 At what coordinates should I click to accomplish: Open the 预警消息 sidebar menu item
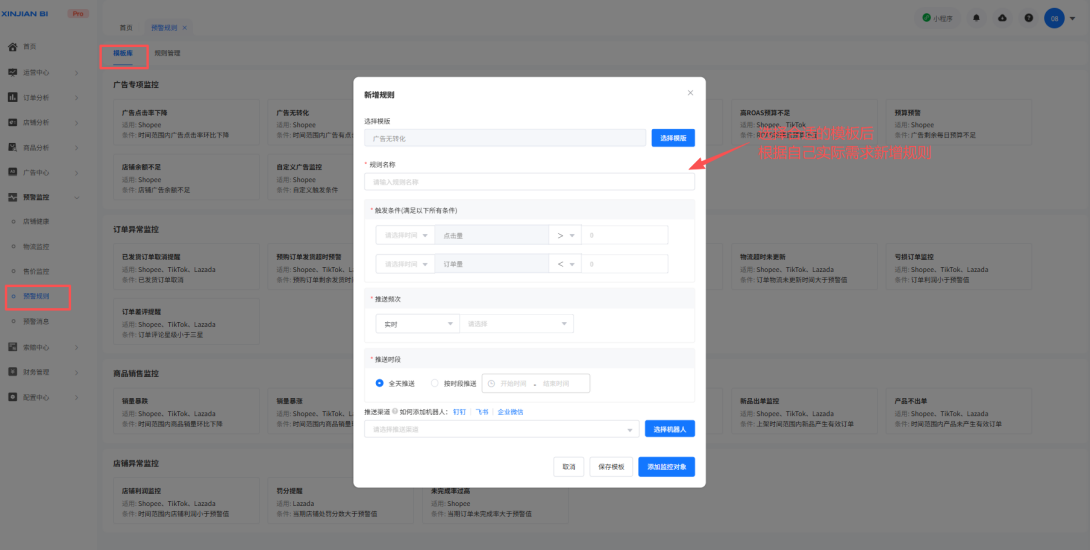coord(37,321)
